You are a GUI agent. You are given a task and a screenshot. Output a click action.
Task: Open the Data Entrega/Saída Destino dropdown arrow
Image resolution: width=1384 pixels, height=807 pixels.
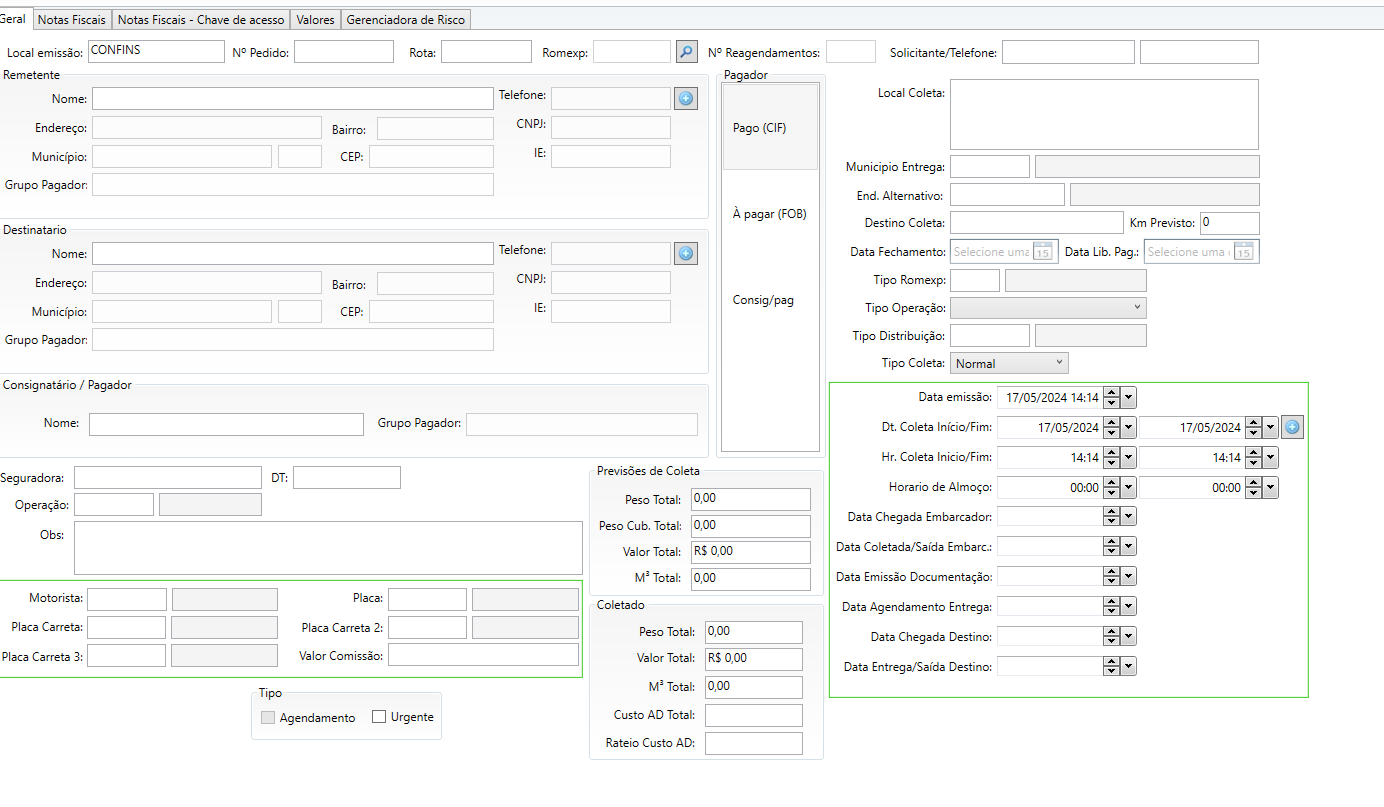pos(1128,666)
